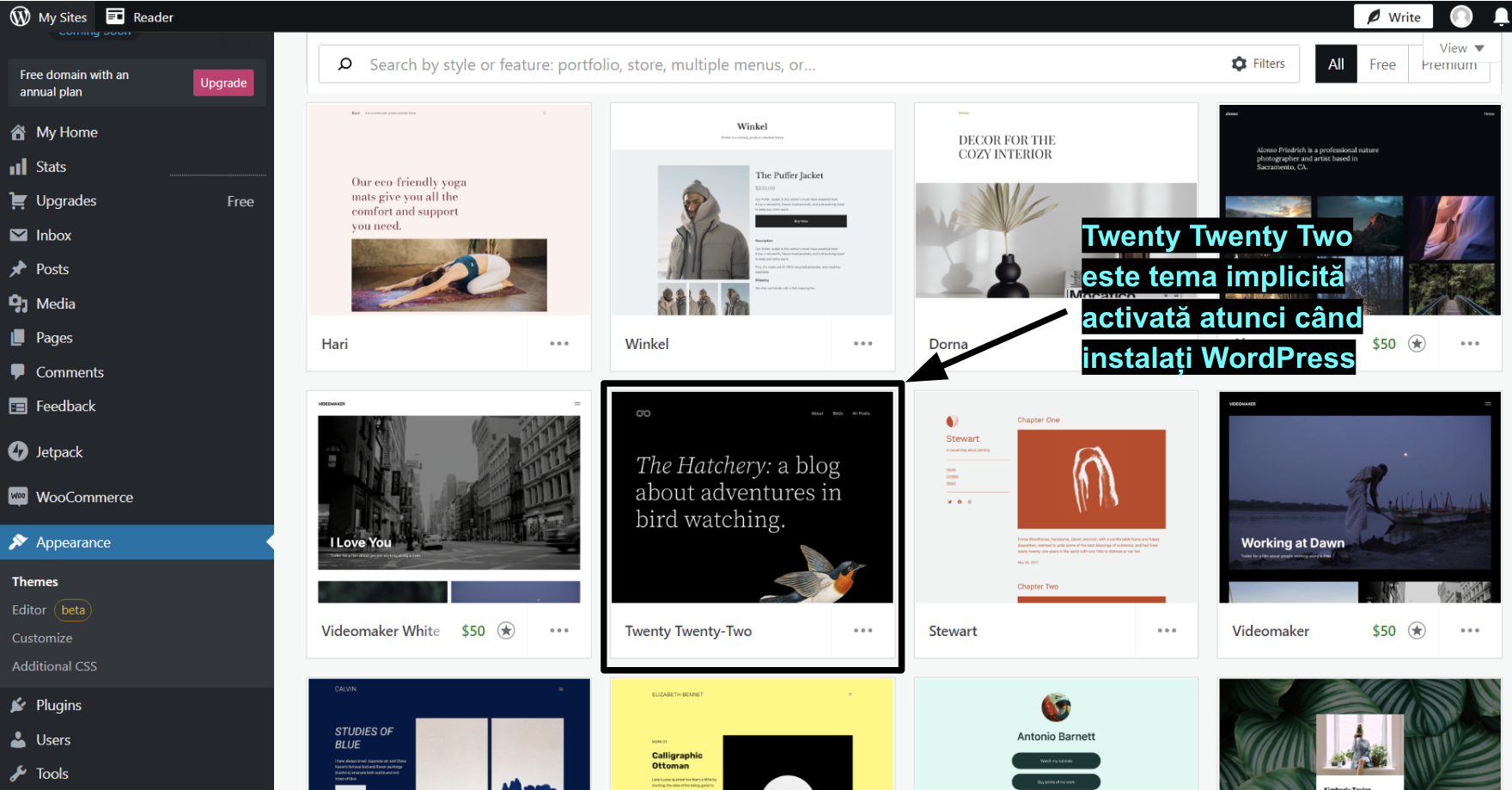Click the Upgrade button

(x=223, y=83)
